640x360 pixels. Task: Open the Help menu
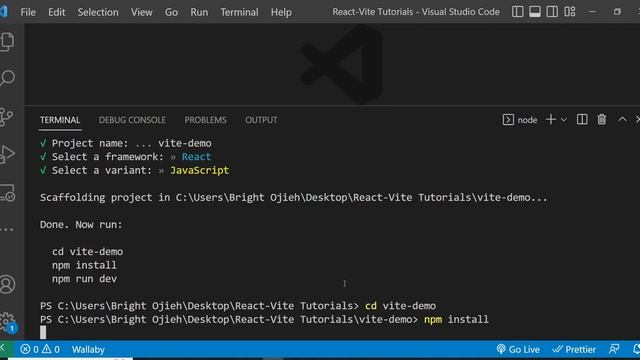click(x=281, y=12)
